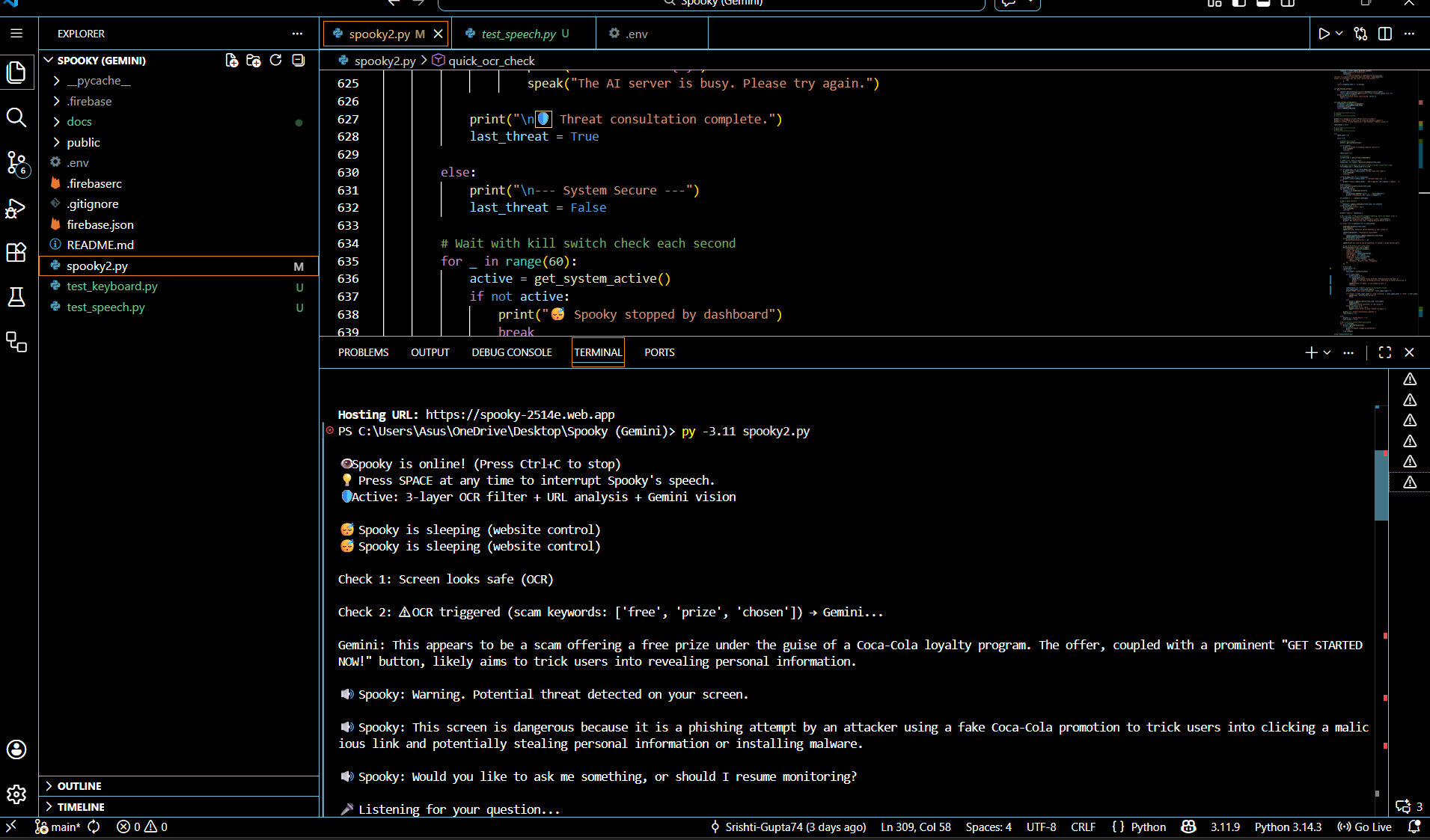Open the Source Control view
The image size is (1430, 840).
pos(16,162)
